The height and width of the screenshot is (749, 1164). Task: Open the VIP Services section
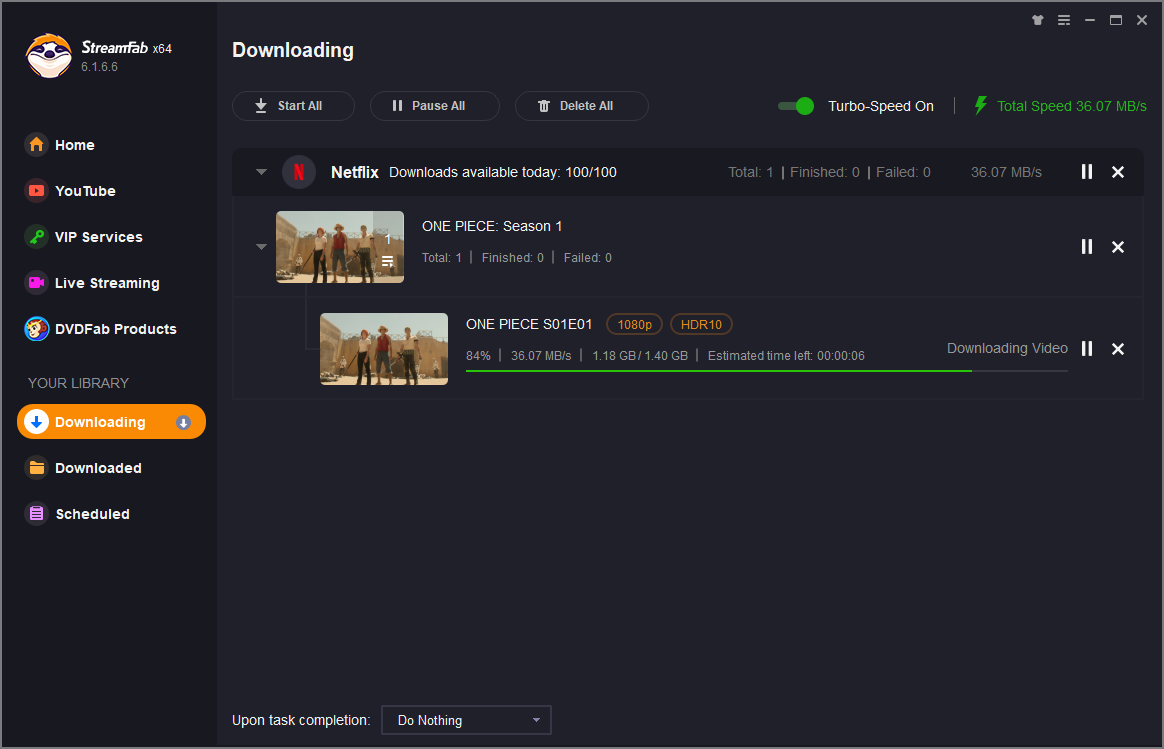click(x=98, y=237)
